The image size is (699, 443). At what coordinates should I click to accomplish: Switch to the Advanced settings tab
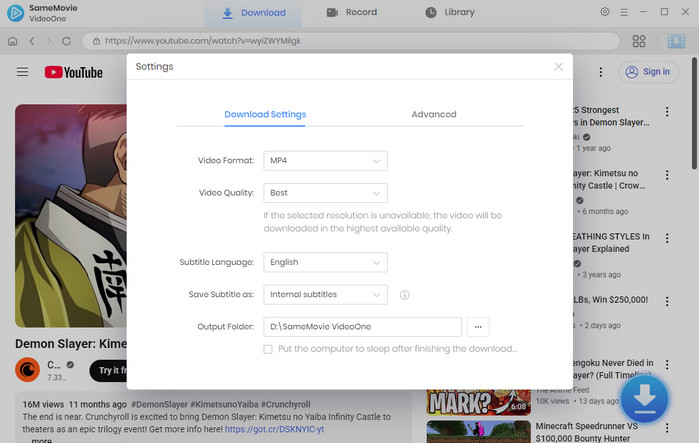[x=434, y=115]
